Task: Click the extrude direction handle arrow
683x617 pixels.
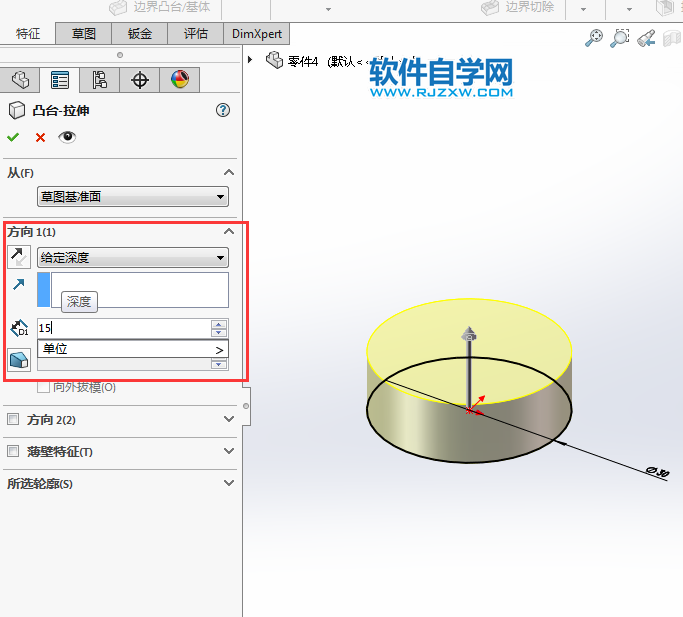Action: (x=469, y=334)
